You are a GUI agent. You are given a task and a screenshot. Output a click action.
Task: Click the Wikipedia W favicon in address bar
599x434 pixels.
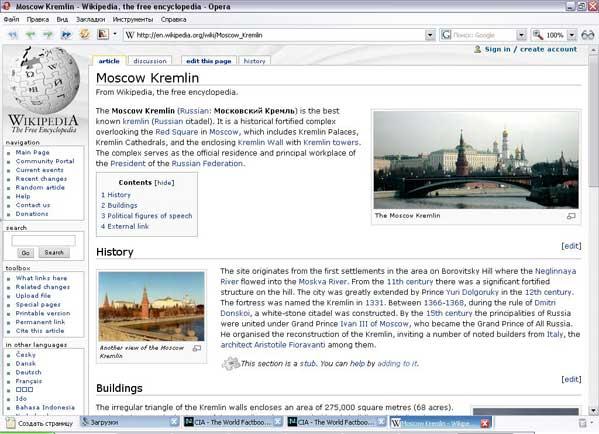click(x=130, y=35)
